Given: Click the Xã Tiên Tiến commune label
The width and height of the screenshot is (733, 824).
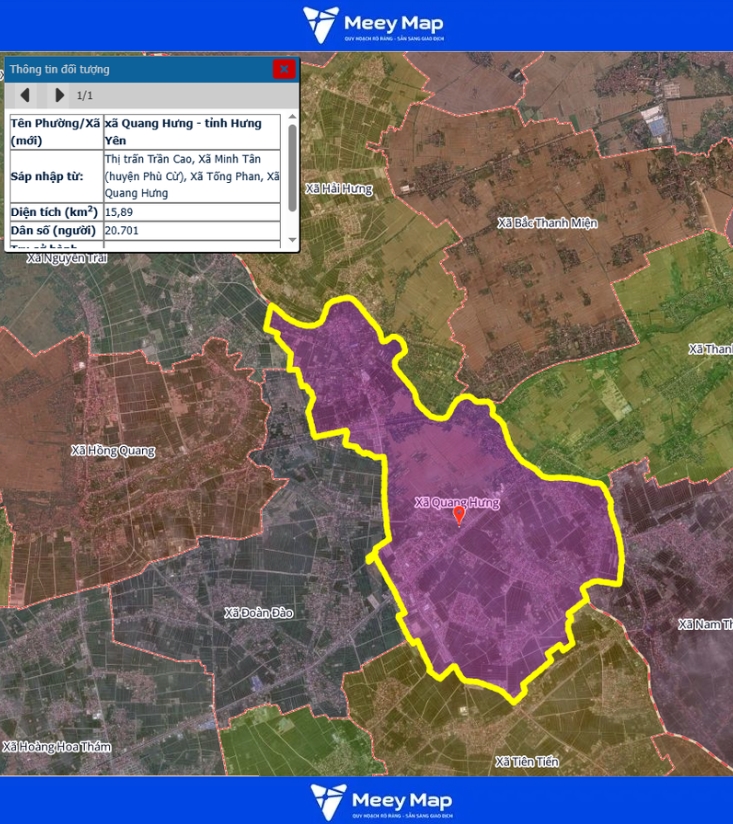Looking at the screenshot, I should [526, 762].
